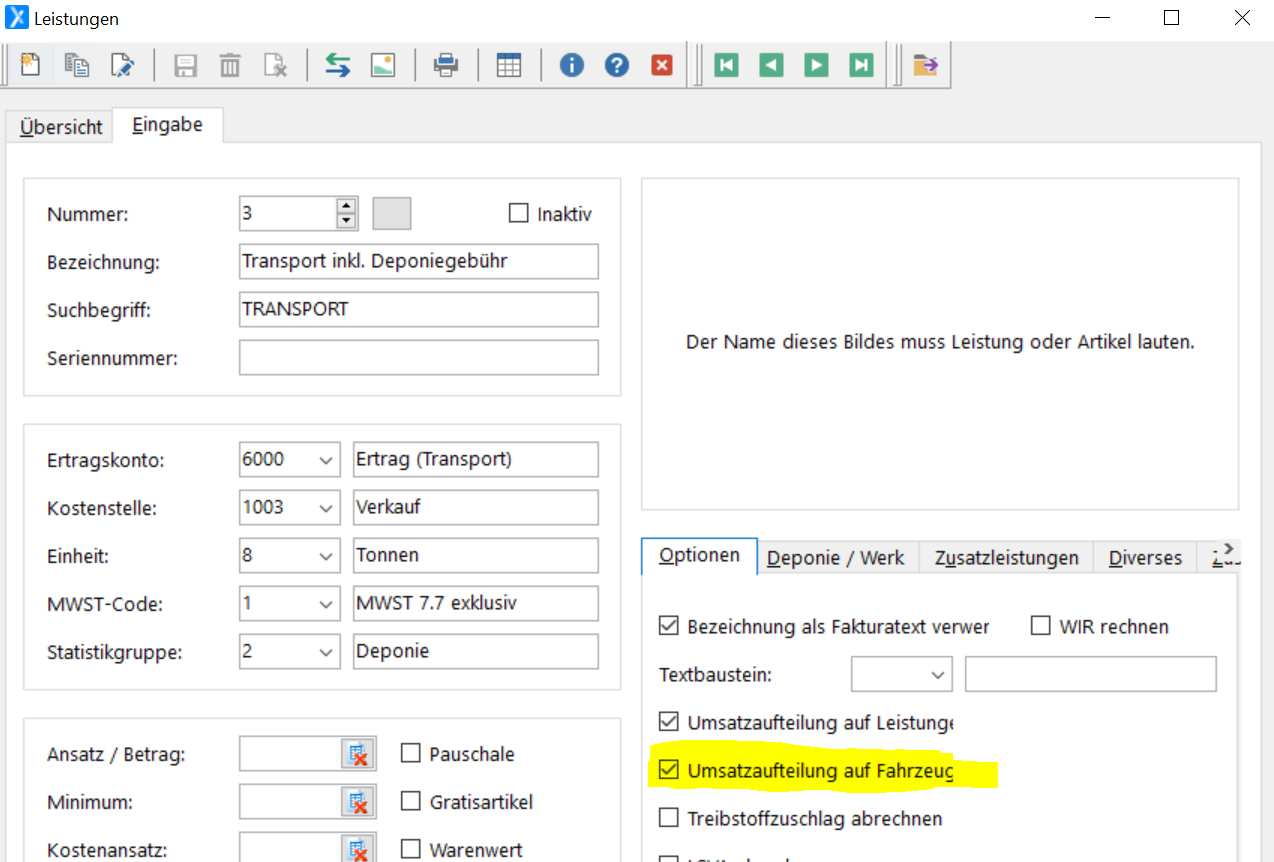Open help with question mark icon
The image size is (1274, 862).
pyautogui.click(x=617, y=66)
